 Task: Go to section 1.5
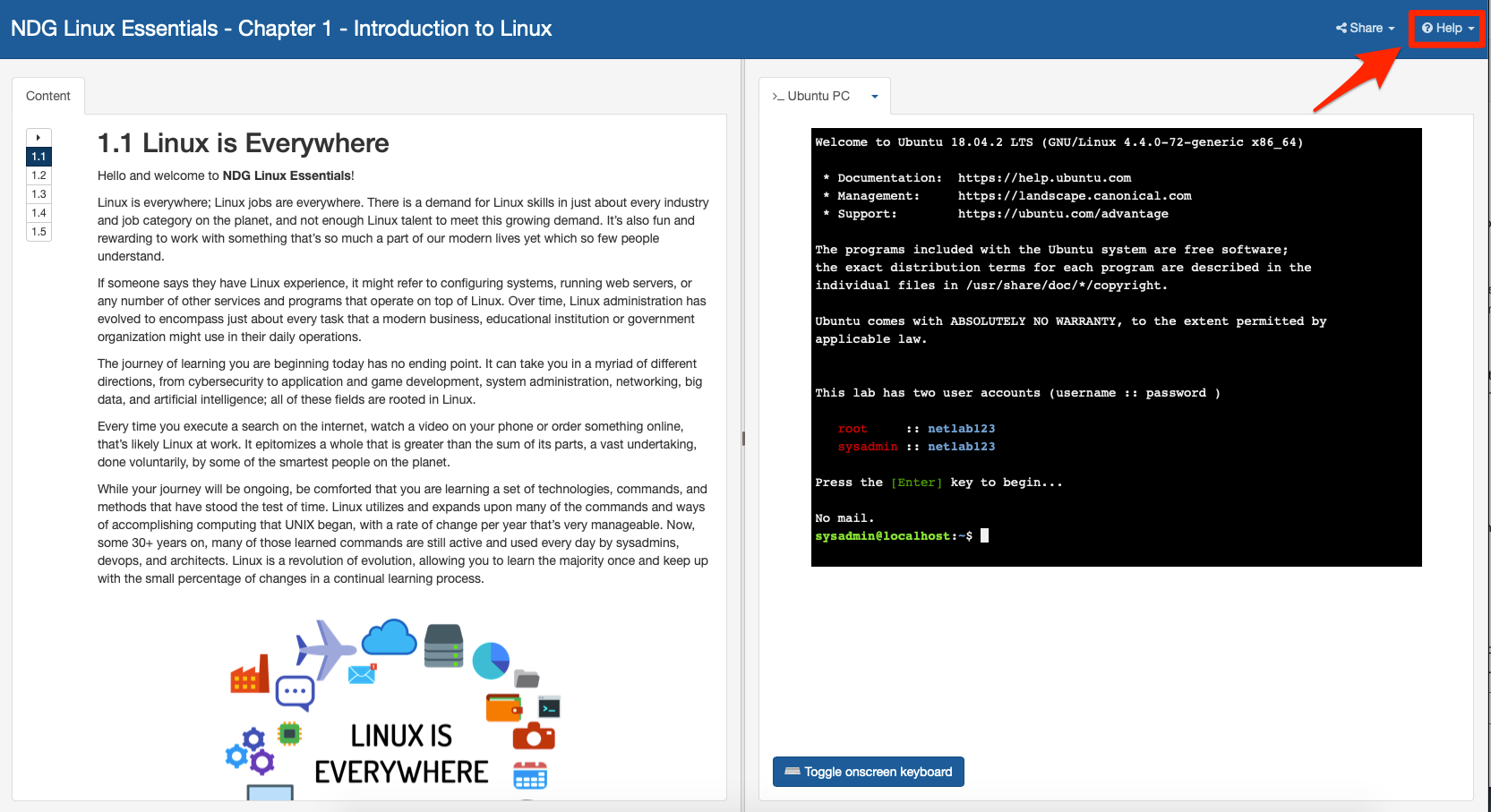pos(39,232)
